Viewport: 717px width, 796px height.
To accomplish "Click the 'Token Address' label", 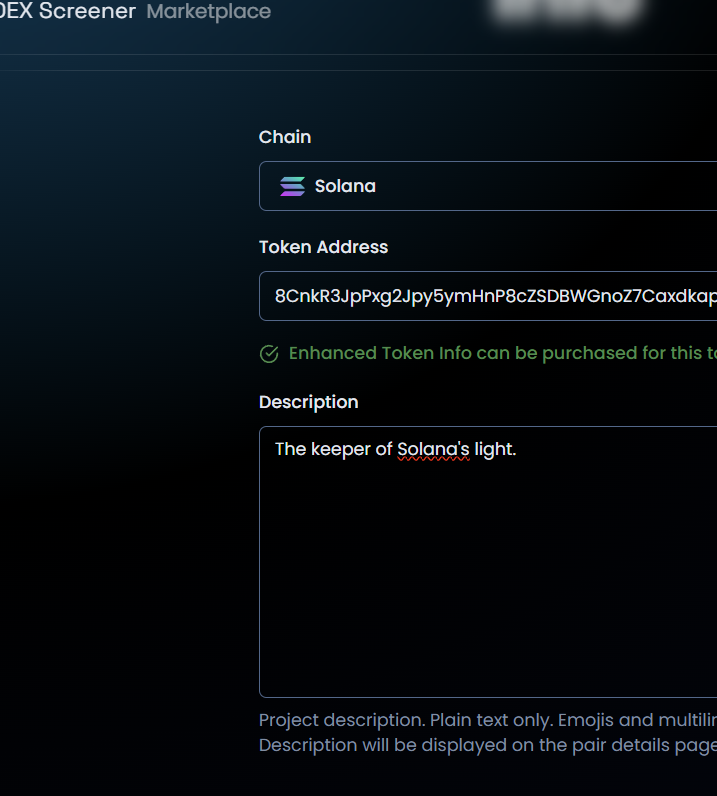I will point(323,247).
